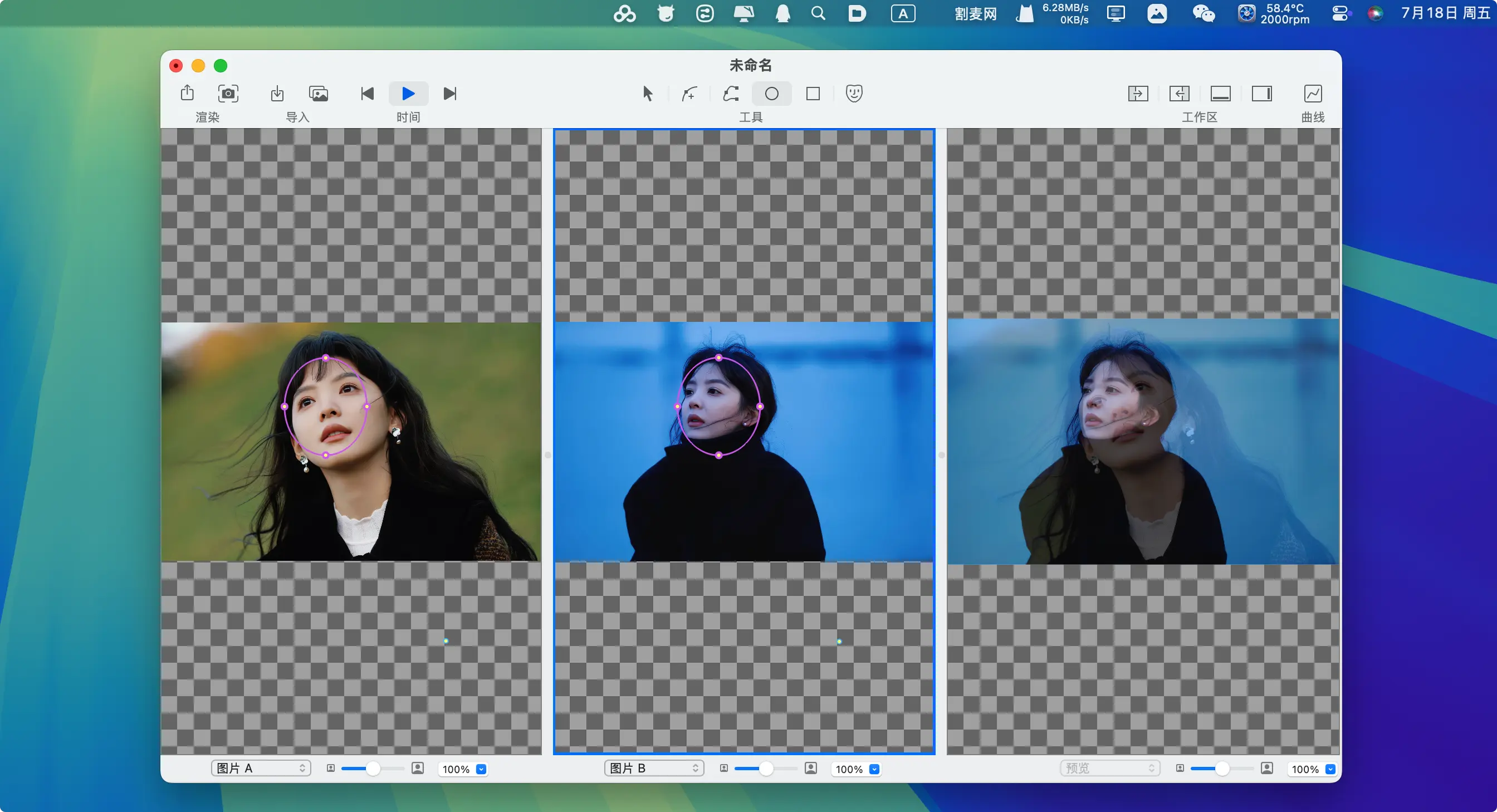Skip to the end of the timeline

pyautogui.click(x=450, y=94)
